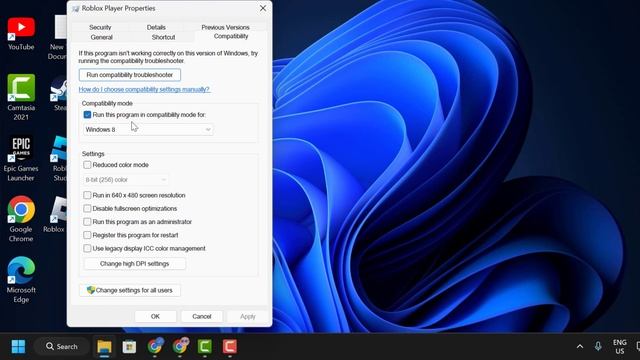Click Run compatibility troubleshooter button
This screenshot has height=360, width=640.
130,75
